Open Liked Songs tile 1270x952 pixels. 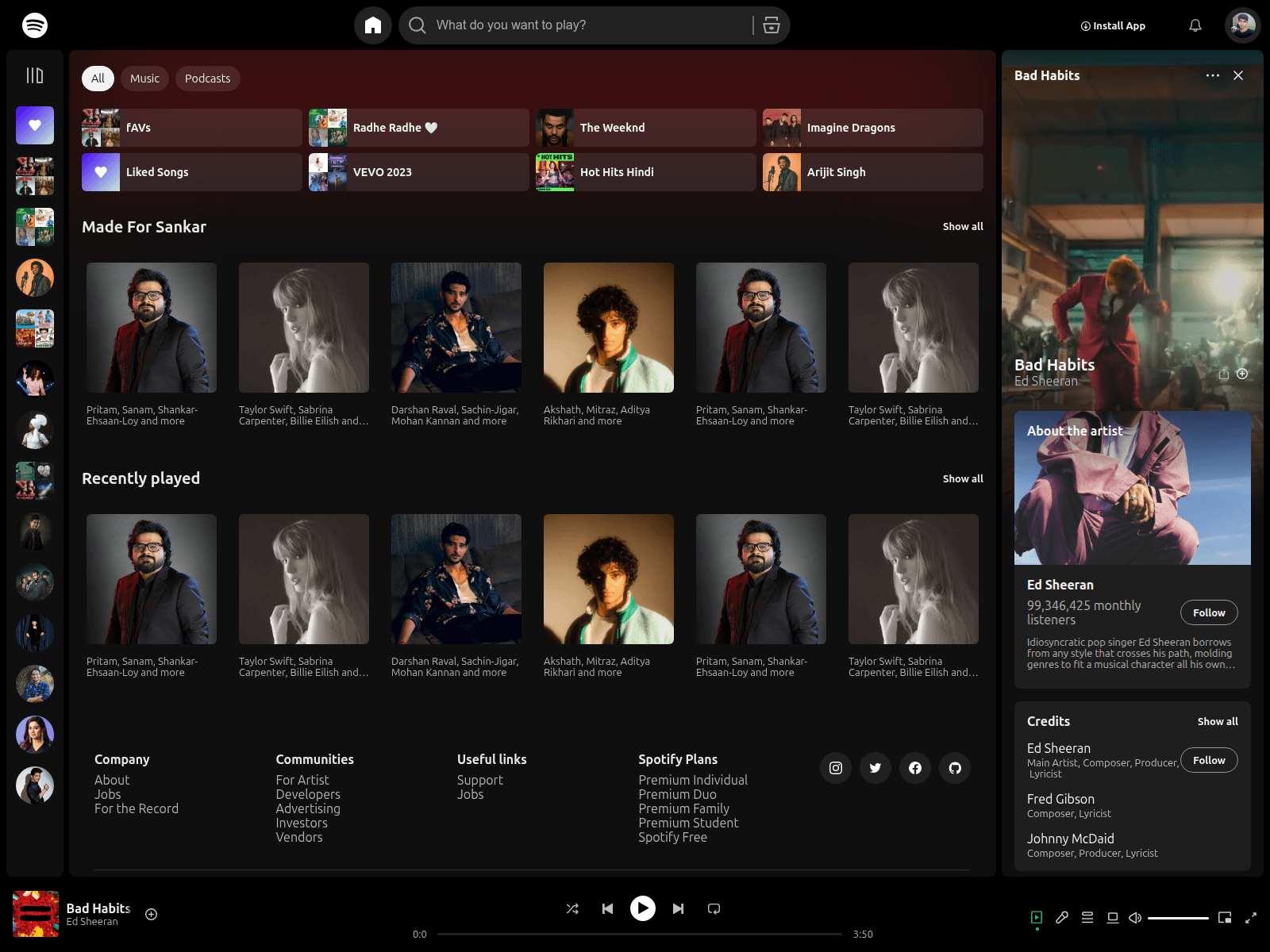tap(192, 172)
